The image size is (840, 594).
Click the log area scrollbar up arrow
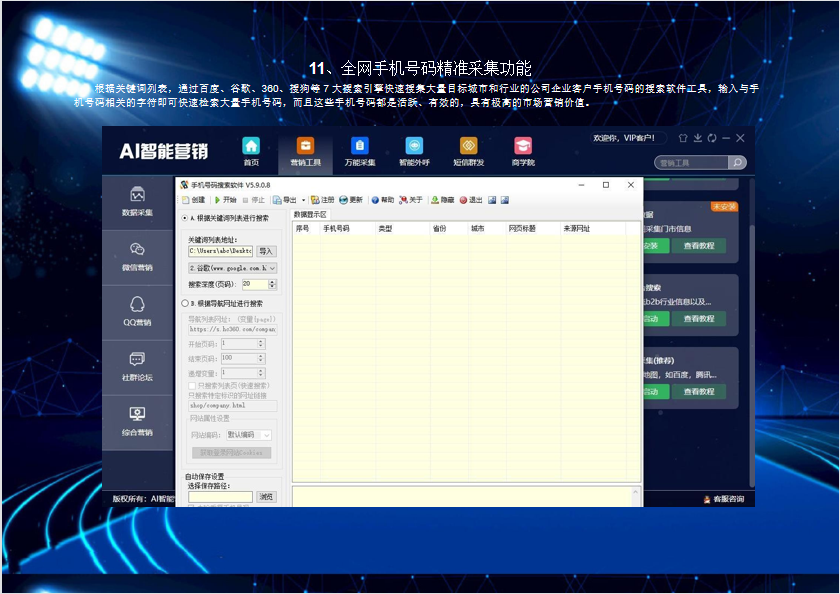pos(635,491)
